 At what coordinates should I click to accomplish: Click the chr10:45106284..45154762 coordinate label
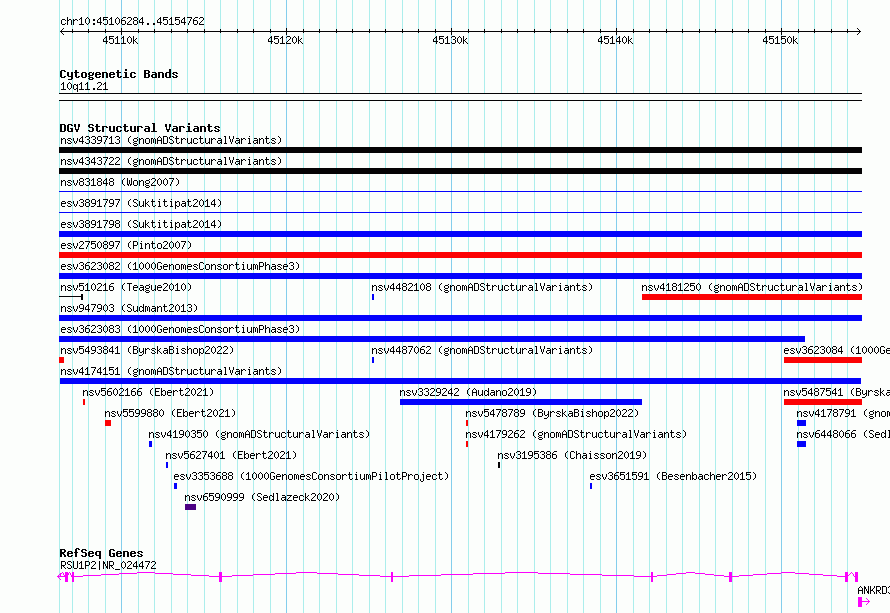pos(132,21)
